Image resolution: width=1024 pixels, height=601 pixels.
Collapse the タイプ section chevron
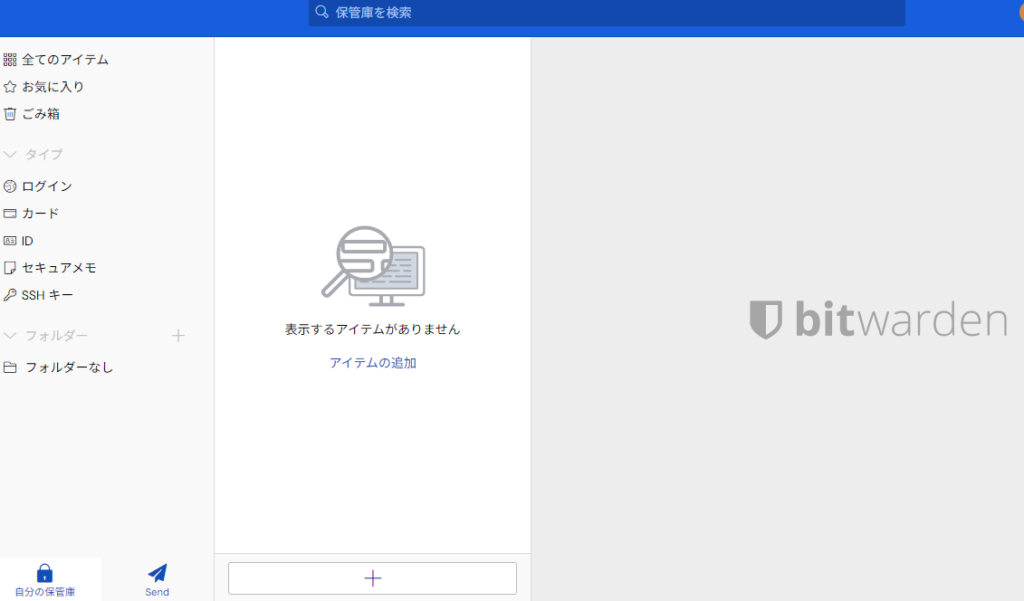click(10, 155)
